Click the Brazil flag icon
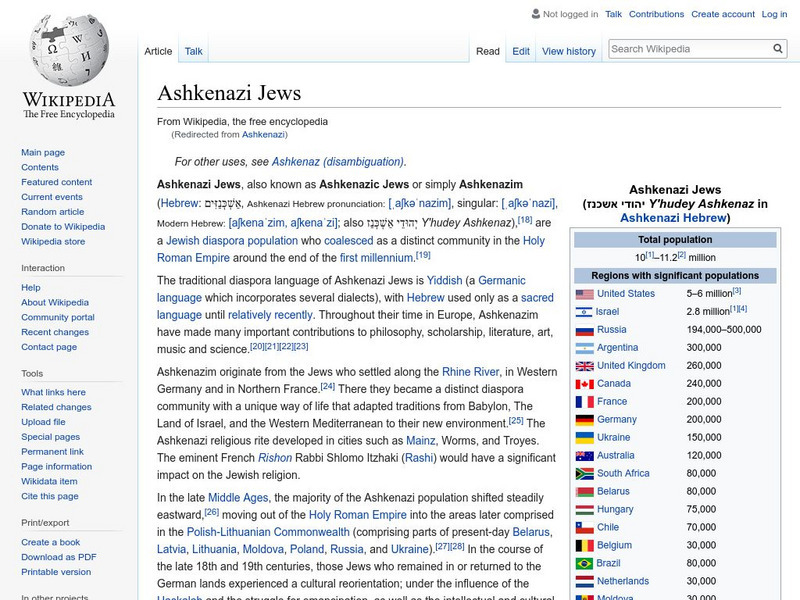 tap(585, 564)
